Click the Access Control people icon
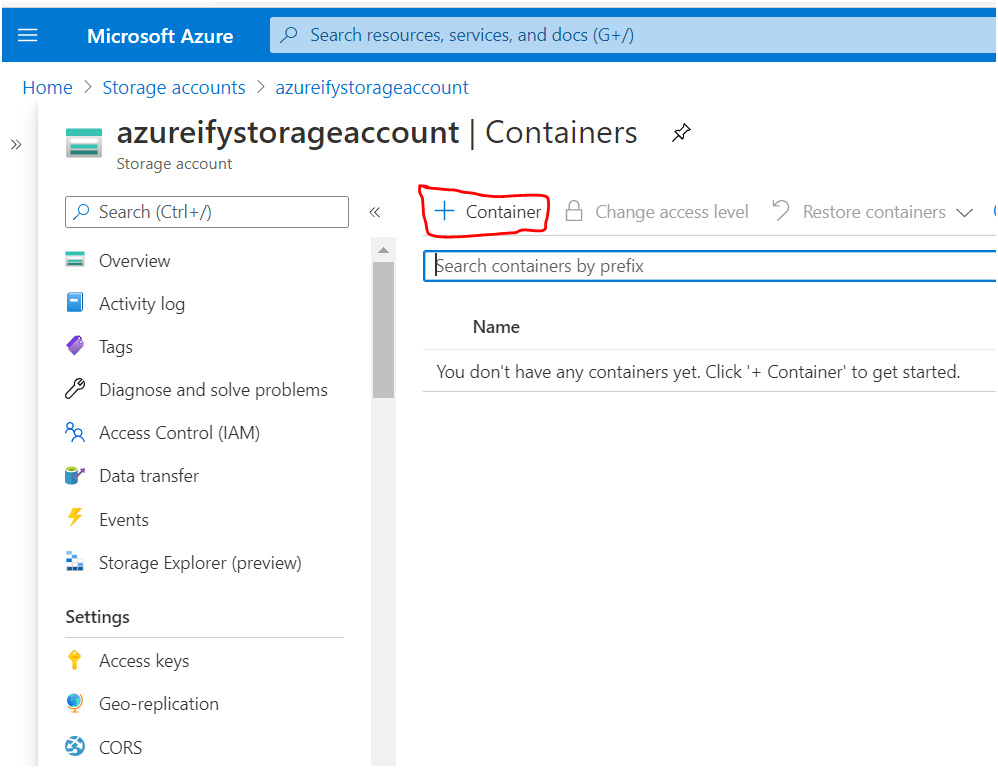The height and width of the screenshot is (768, 998). pyautogui.click(x=75, y=432)
